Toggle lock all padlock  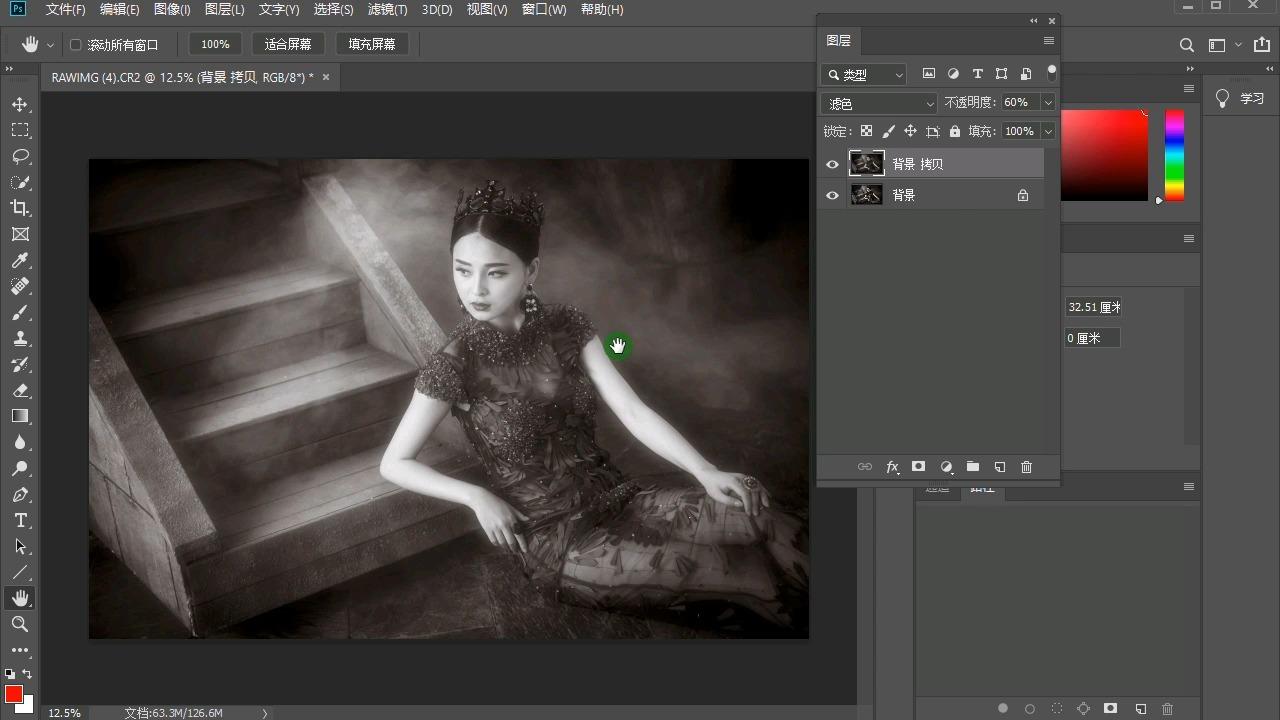(x=954, y=131)
